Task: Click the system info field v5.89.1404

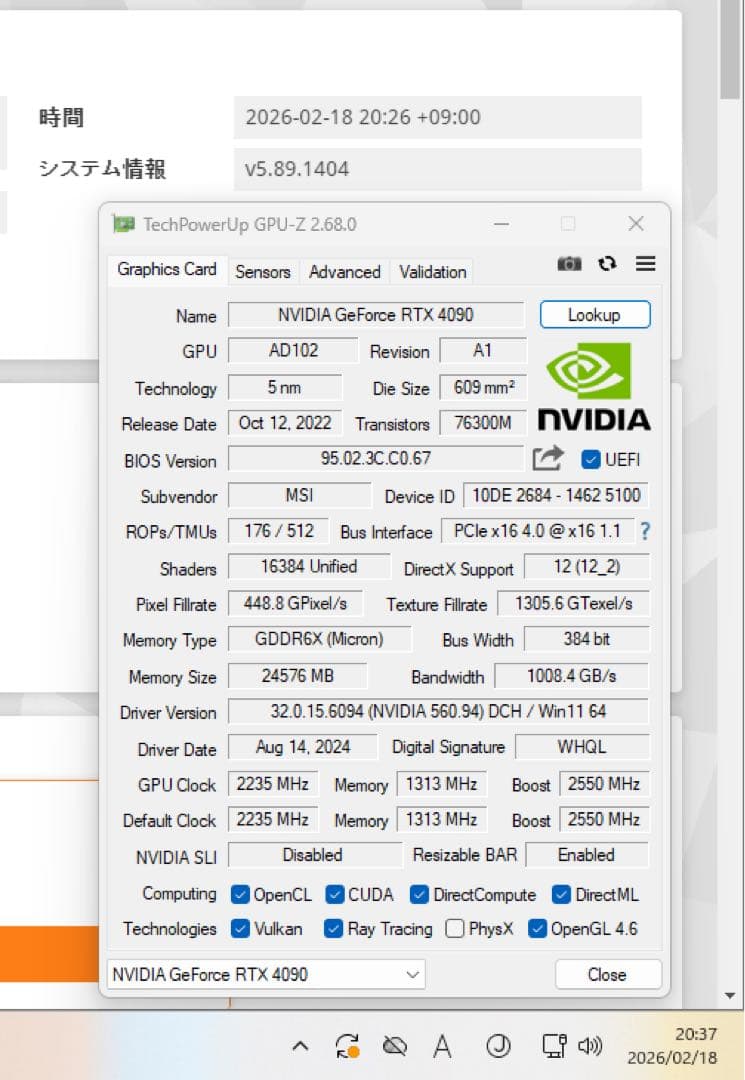Action: click(437, 169)
